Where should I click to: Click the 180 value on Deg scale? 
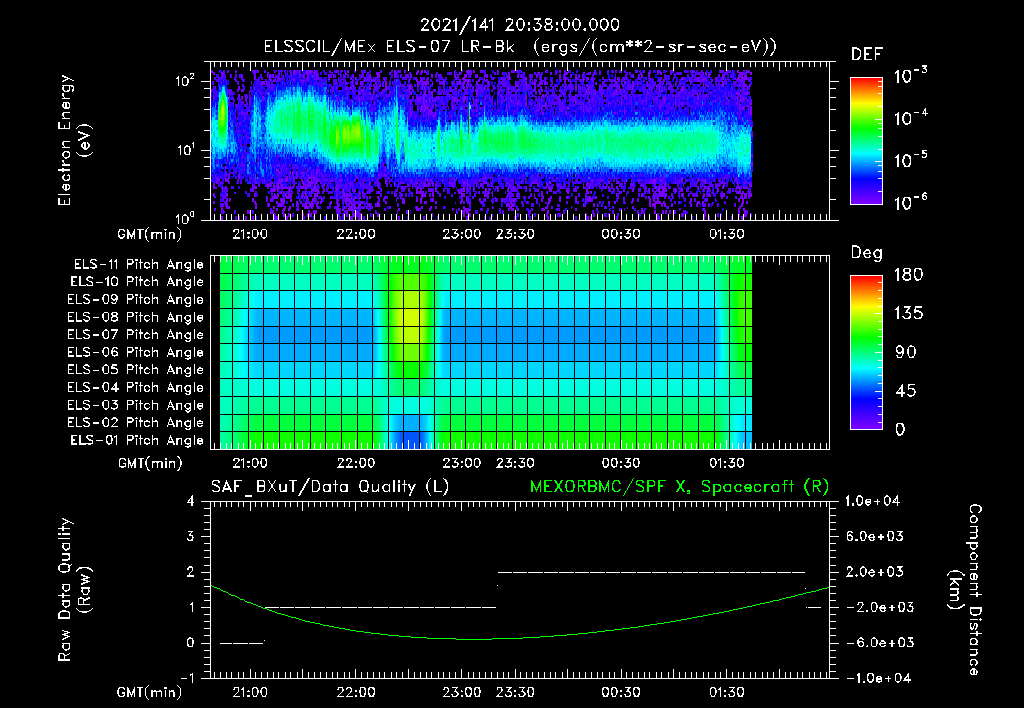pyautogui.click(x=908, y=274)
